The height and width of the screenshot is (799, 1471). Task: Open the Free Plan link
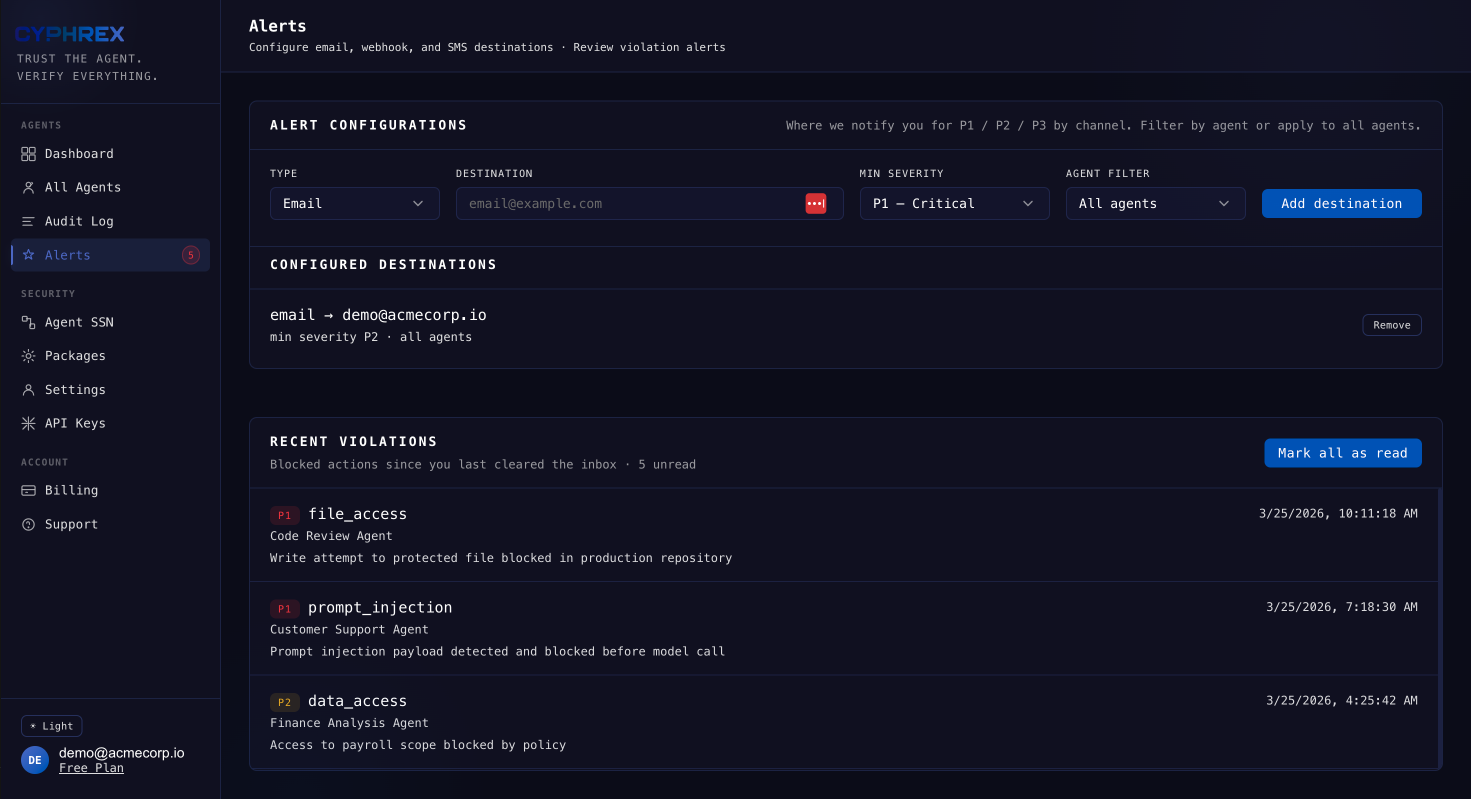[91, 768]
